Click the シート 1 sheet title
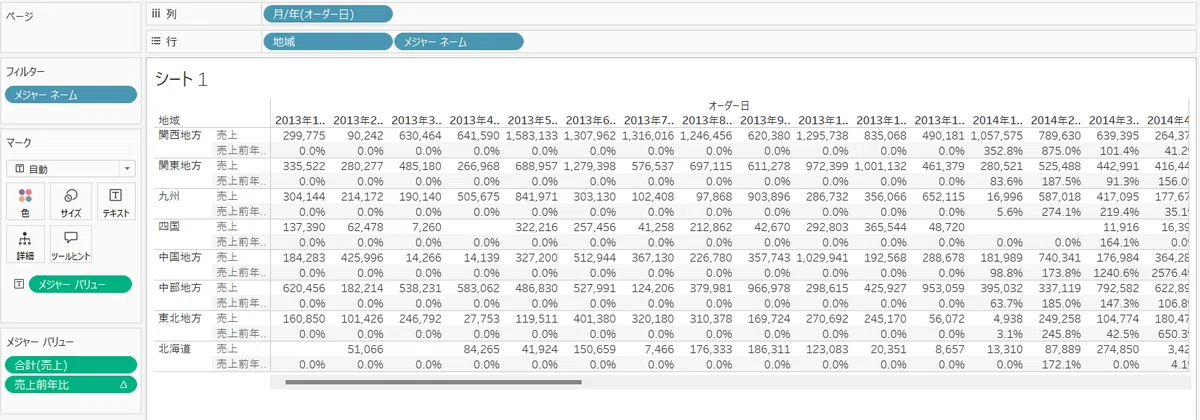1200x420 pixels. click(x=182, y=80)
